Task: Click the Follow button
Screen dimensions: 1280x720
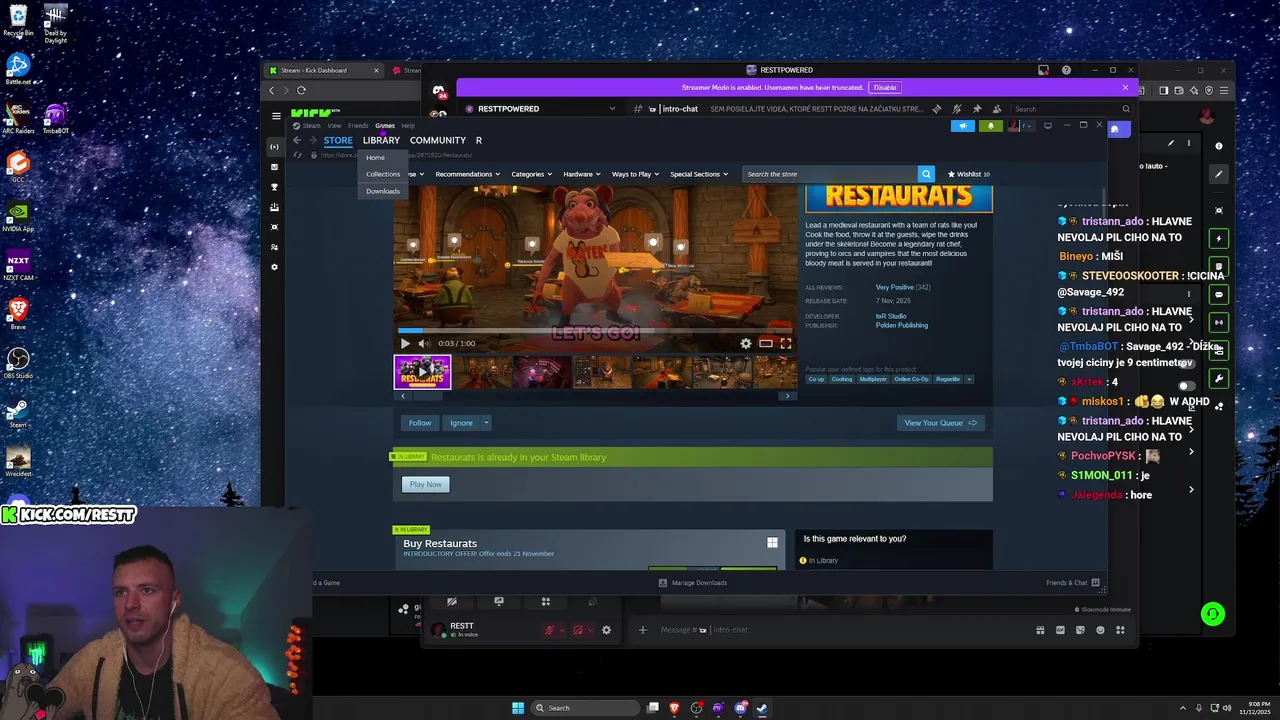Action: tap(420, 423)
